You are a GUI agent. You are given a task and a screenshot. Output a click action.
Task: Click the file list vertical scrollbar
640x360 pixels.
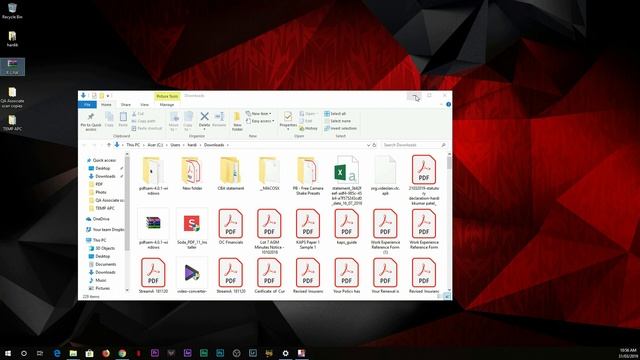pos(449,222)
